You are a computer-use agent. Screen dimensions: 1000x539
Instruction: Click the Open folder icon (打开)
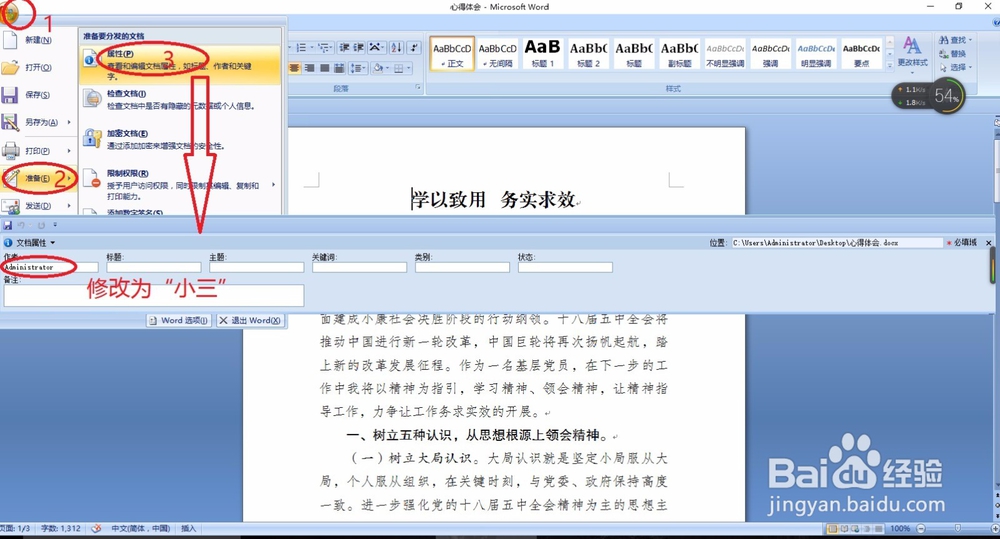pos(10,67)
